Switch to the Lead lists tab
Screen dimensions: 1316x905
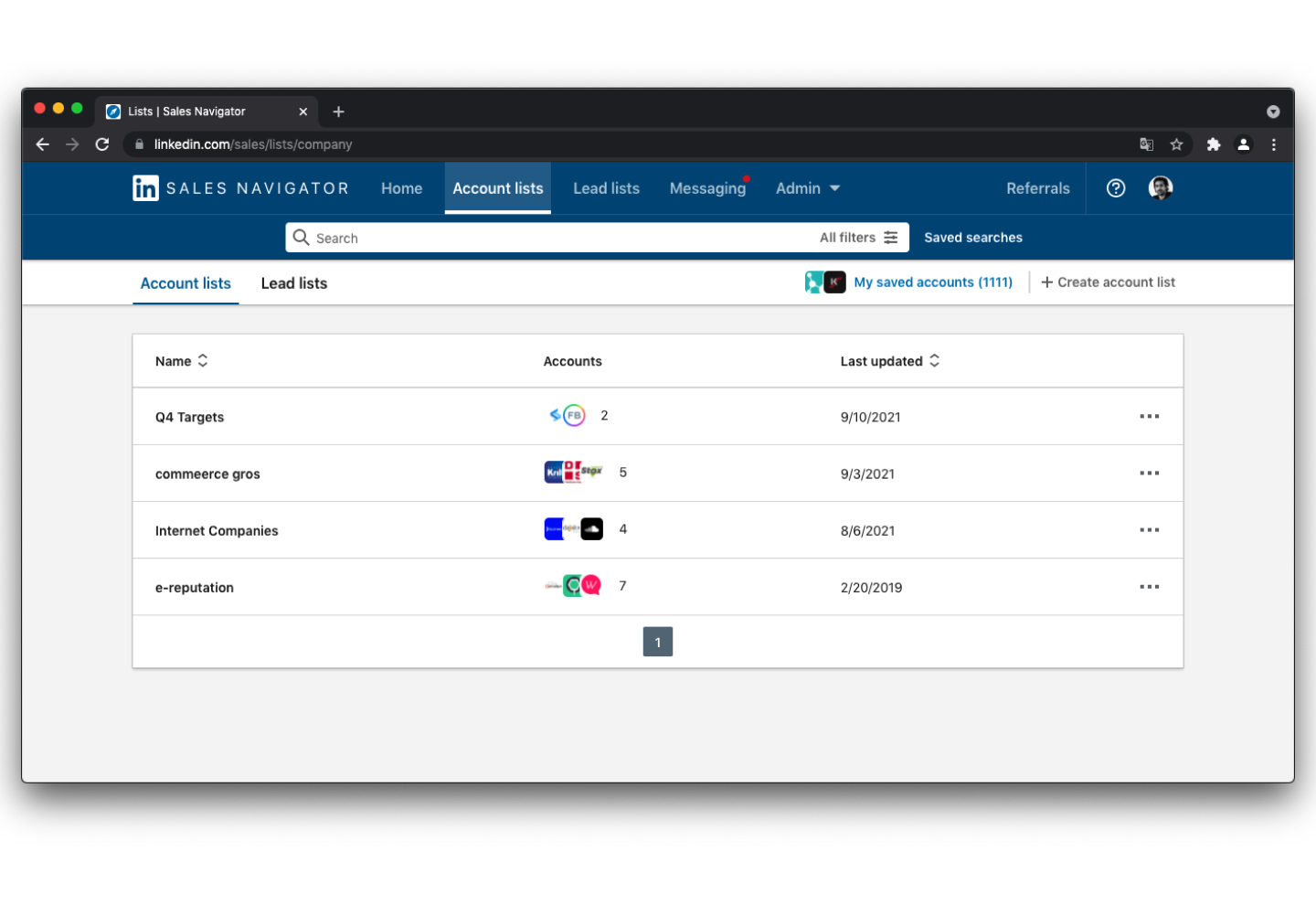pos(293,283)
